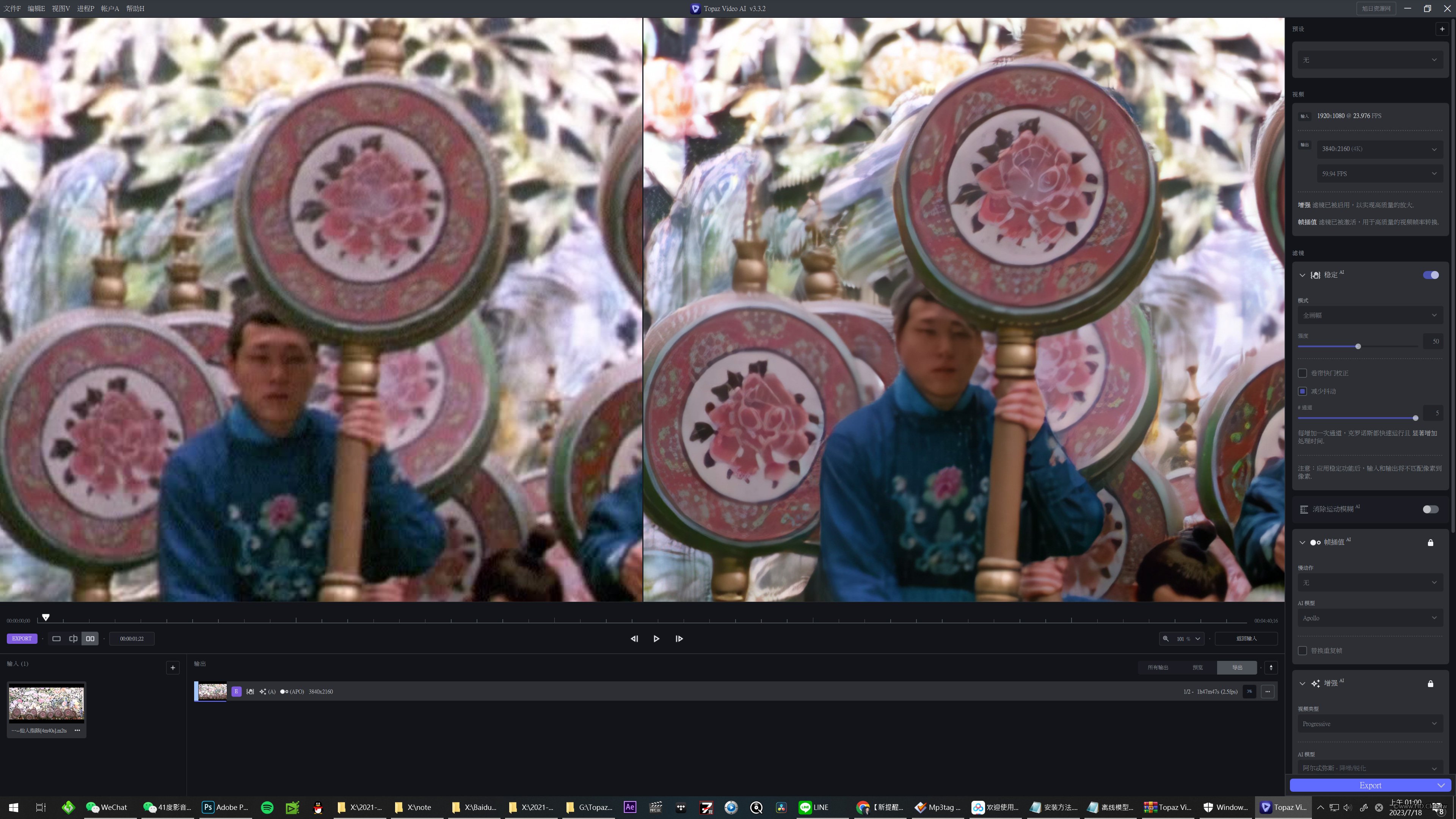Click the 增强 filter lock icon
Image resolution: width=1456 pixels, height=819 pixels.
pyautogui.click(x=1430, y=683)
